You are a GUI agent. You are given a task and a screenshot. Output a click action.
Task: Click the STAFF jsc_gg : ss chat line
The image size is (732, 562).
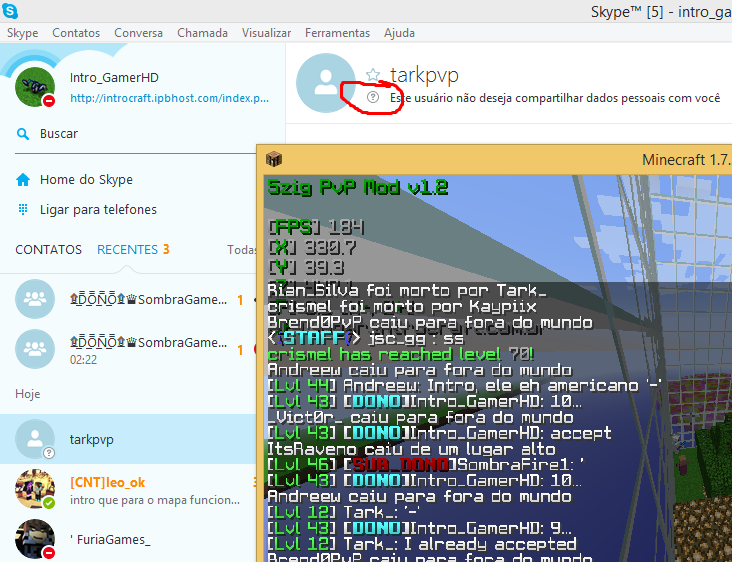pos(366,338)
